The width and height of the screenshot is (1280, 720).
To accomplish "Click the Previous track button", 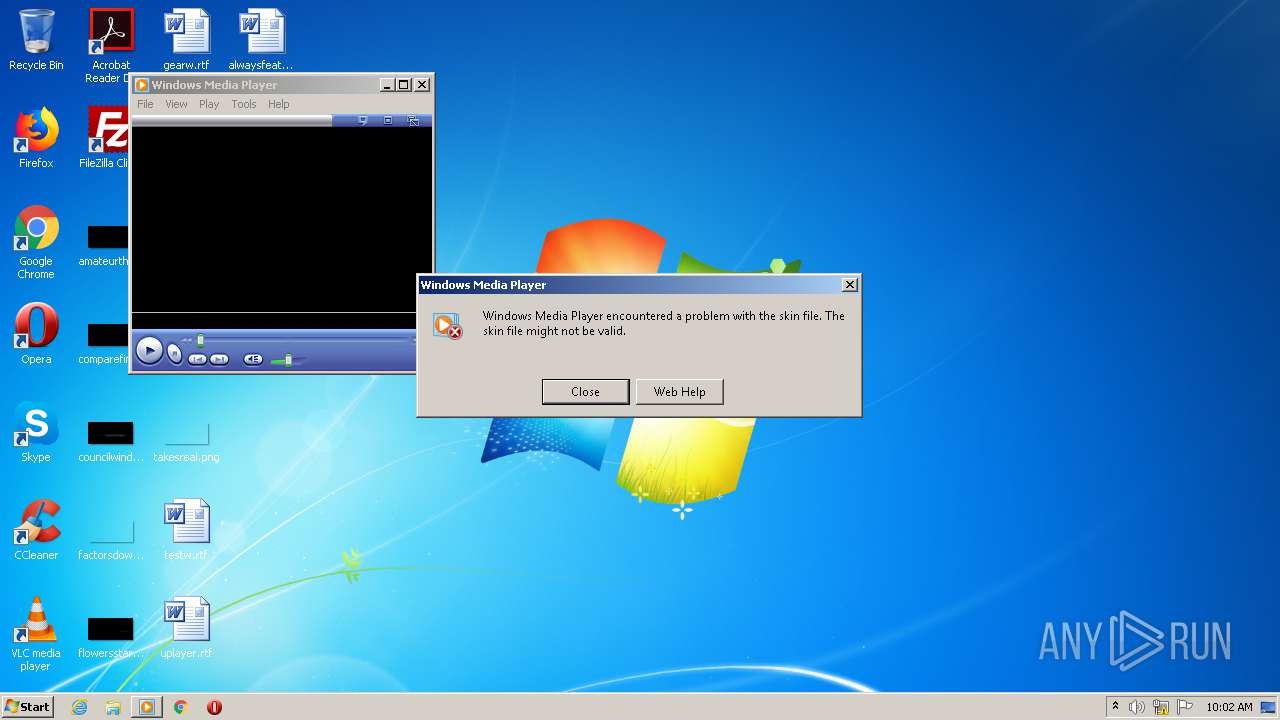I will [x=197, y=359].
